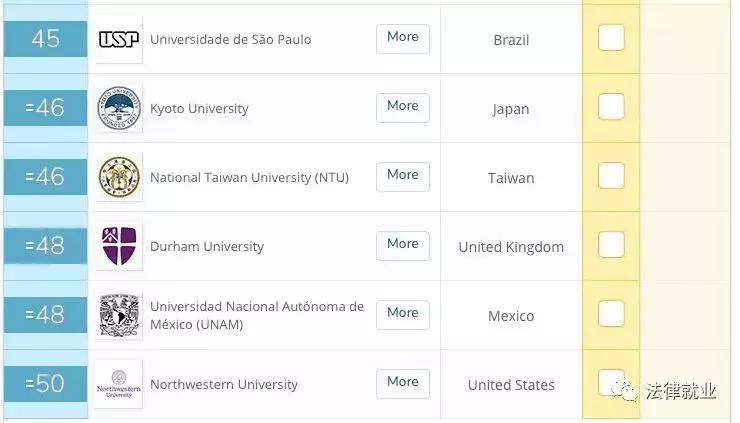Open More info for National Taiwan University
The height and width of the screenshot is (423, 740).
pyautogui.click(x=403, y=176)
